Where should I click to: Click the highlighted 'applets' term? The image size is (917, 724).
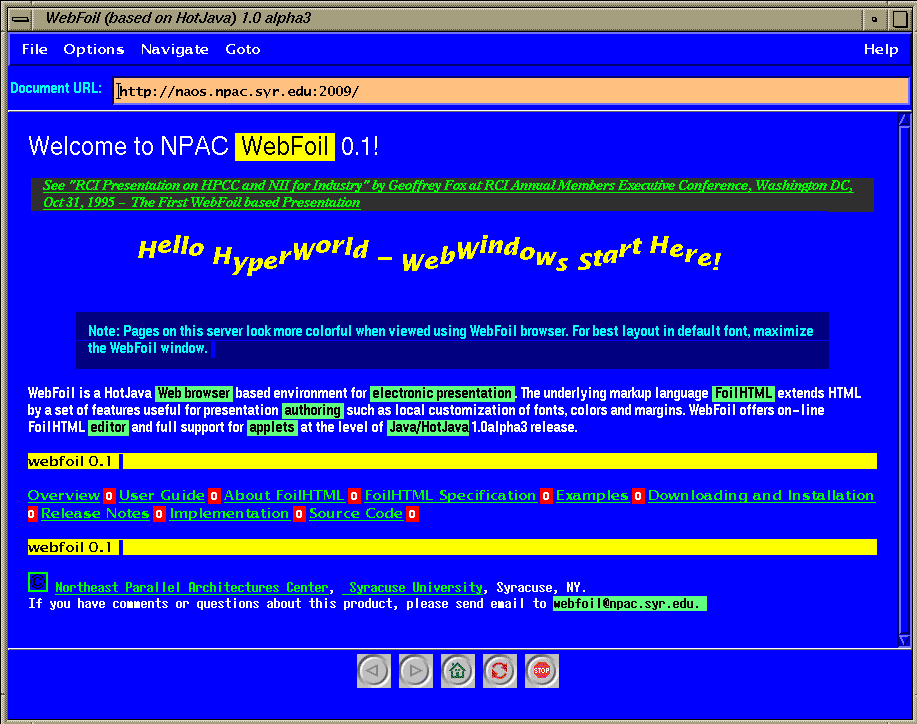[272, 427]
